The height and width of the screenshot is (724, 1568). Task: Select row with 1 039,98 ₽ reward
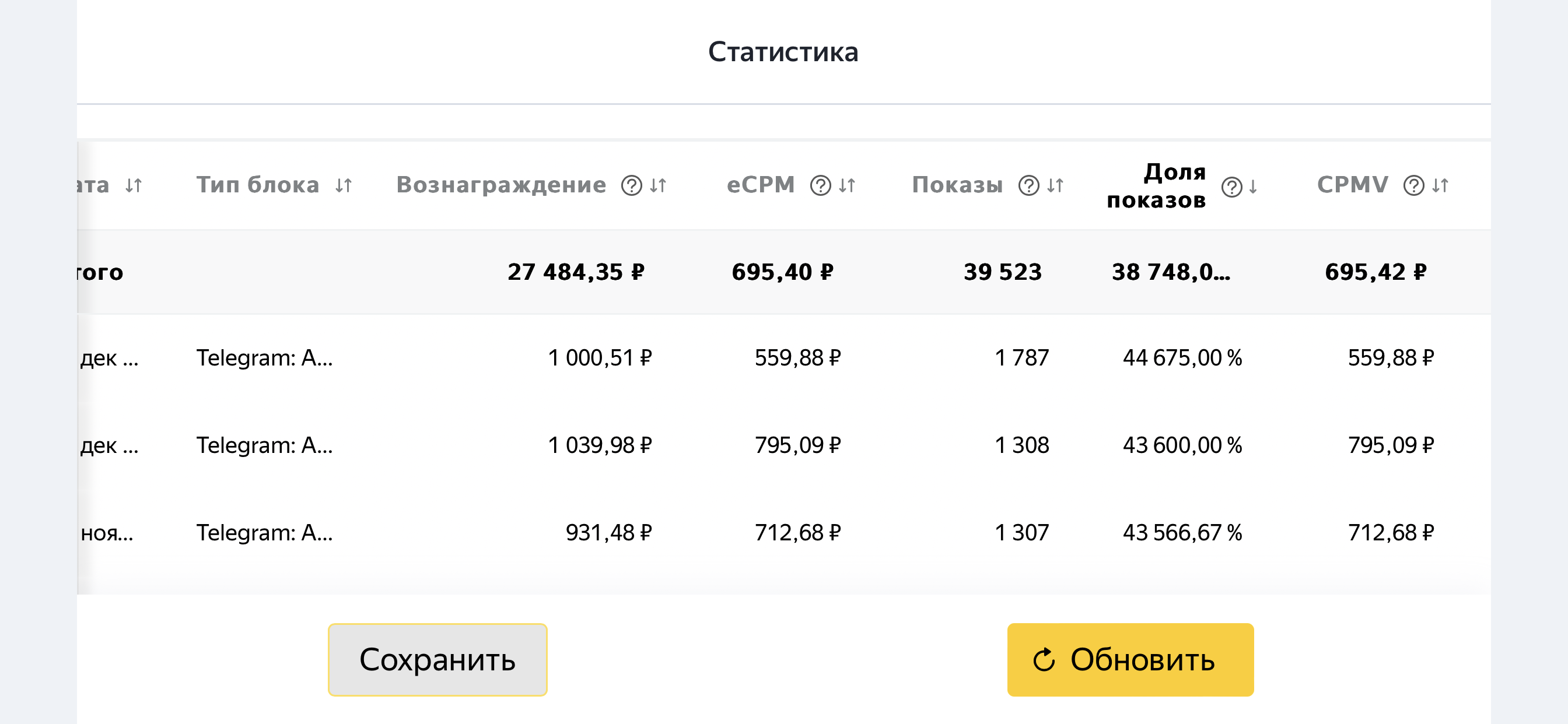tap(599, 445)
